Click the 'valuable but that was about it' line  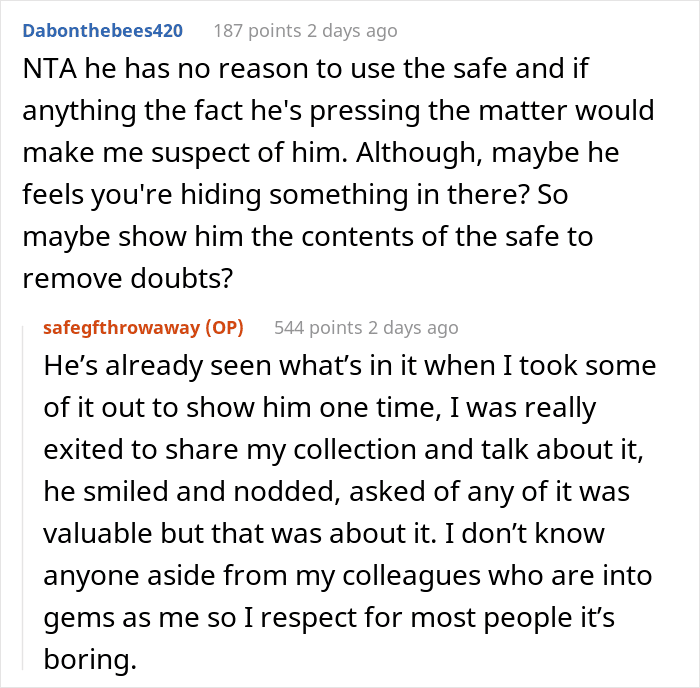coord(324,534)
